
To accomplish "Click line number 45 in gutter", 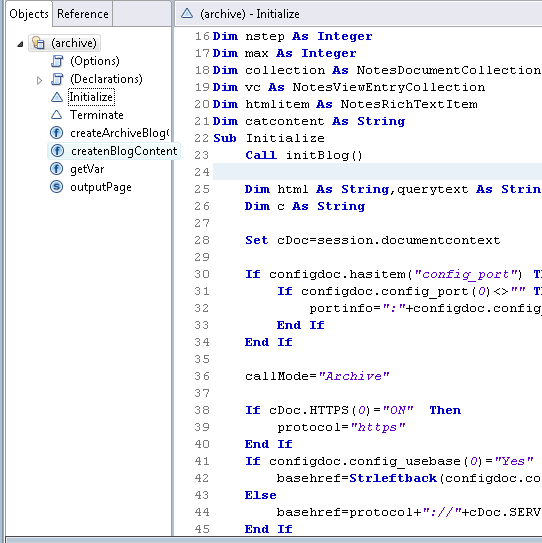I will (202, 529).
